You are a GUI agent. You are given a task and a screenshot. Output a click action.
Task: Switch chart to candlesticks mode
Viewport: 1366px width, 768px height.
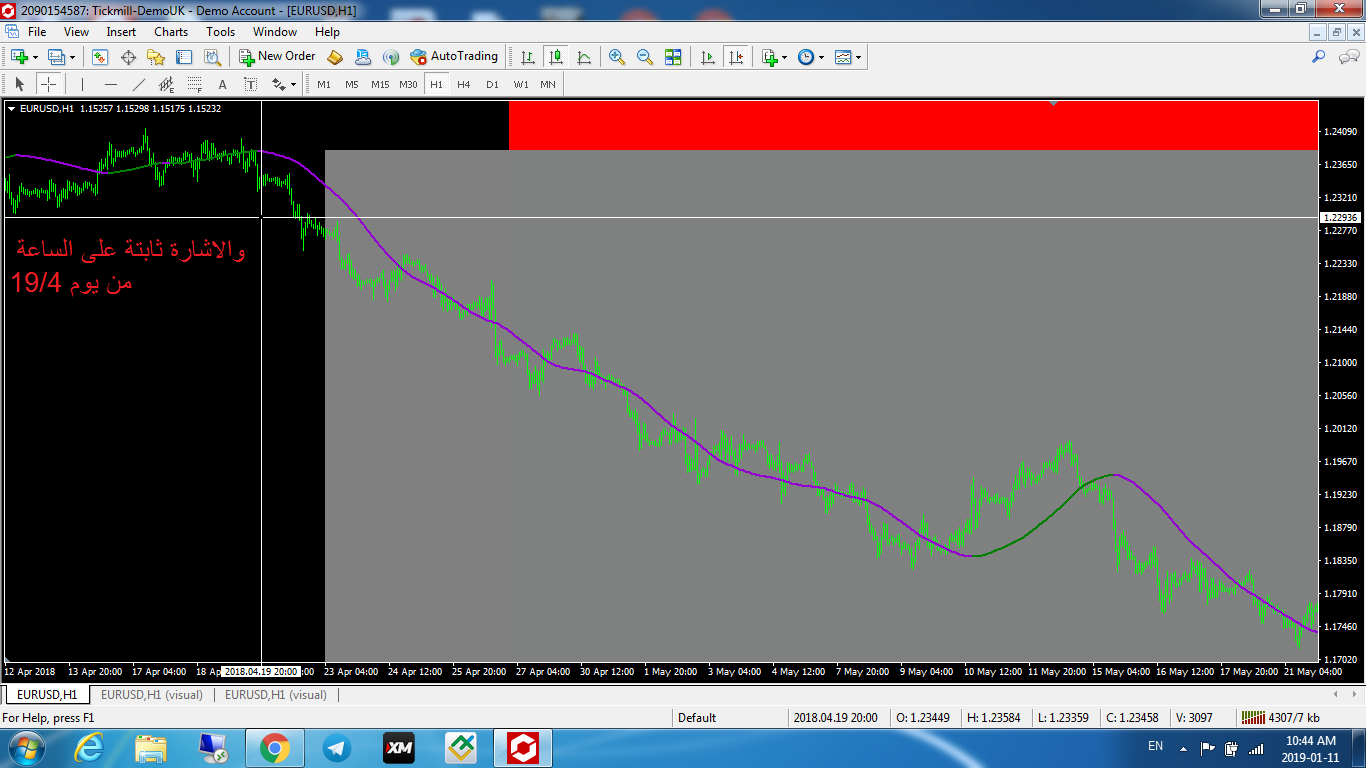pyautogui.click(x=555, y=57)
